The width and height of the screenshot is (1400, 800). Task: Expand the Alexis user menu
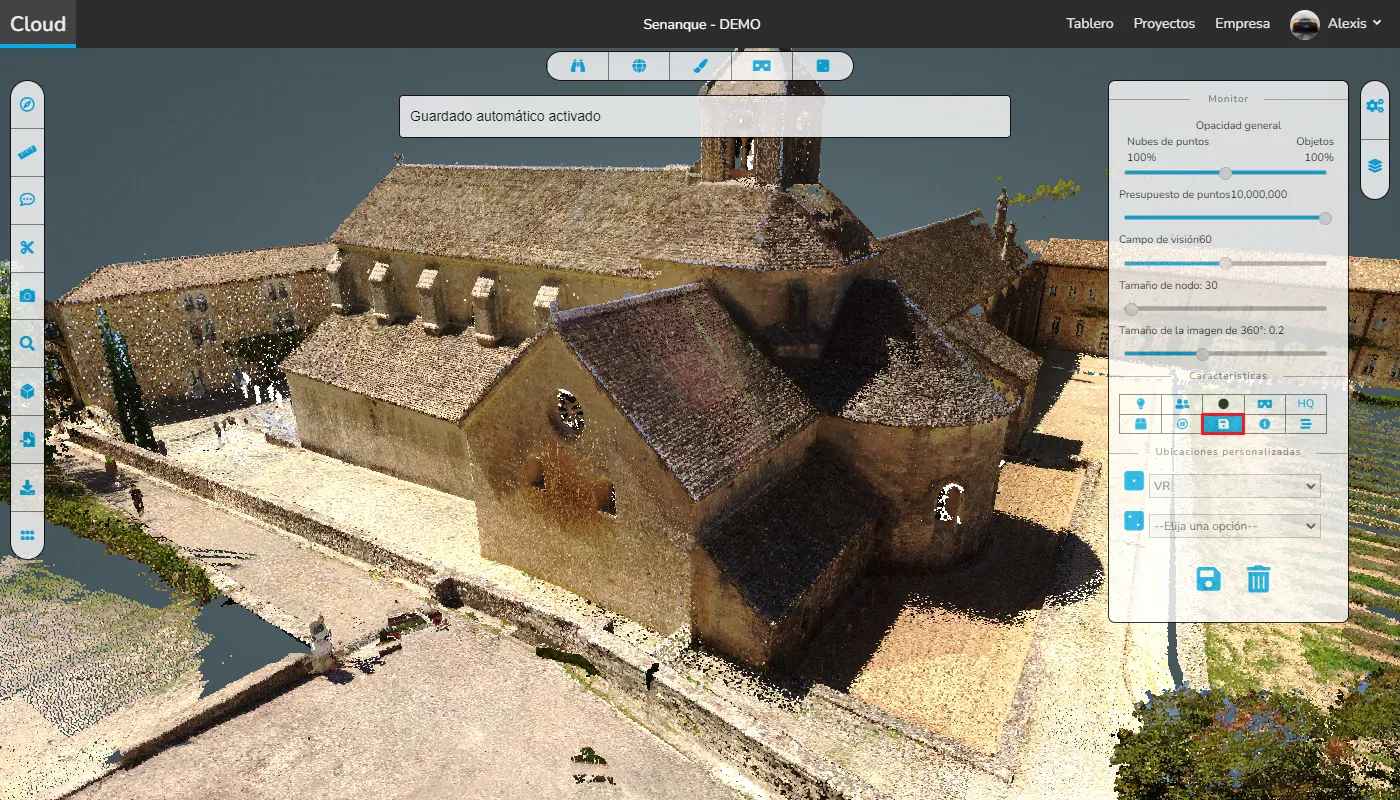1354,24
